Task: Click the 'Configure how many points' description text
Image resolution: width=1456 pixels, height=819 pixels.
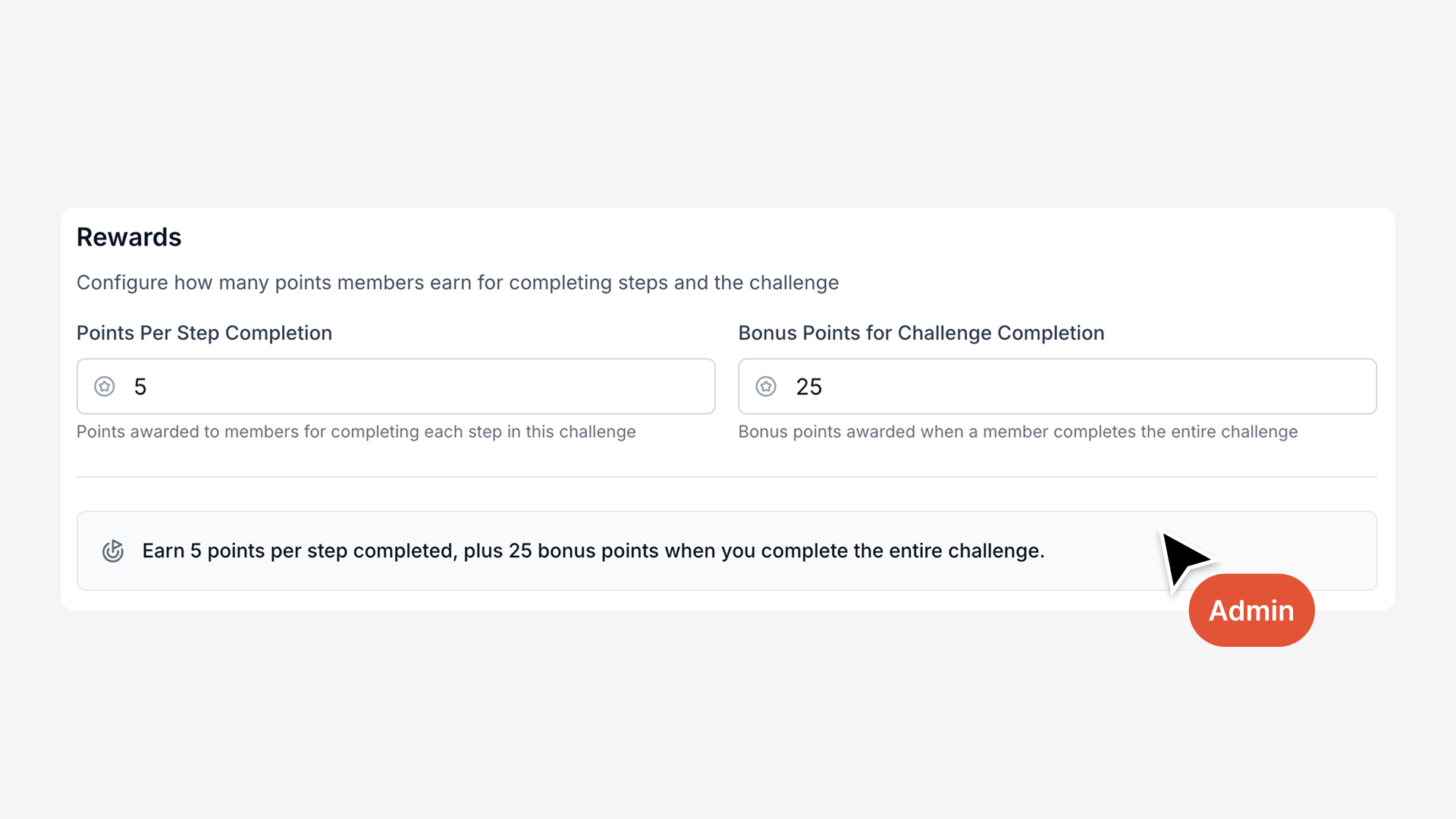Action: pyautogui.click(x=457, y=283)
